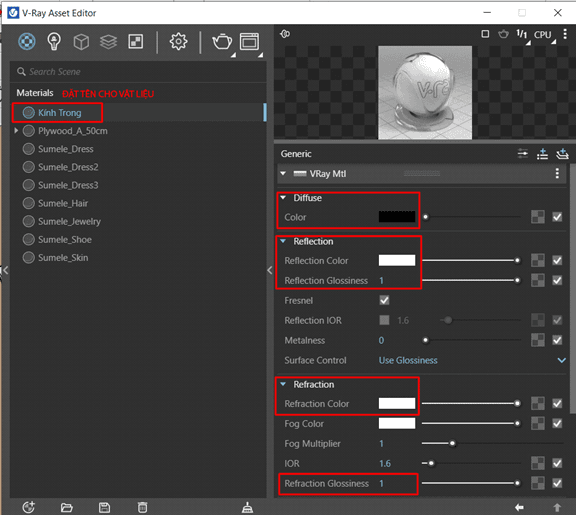The height and width of the screenshot is (516, 578).
Task: Click the preview render teapot icon
Action: [503, 34]
